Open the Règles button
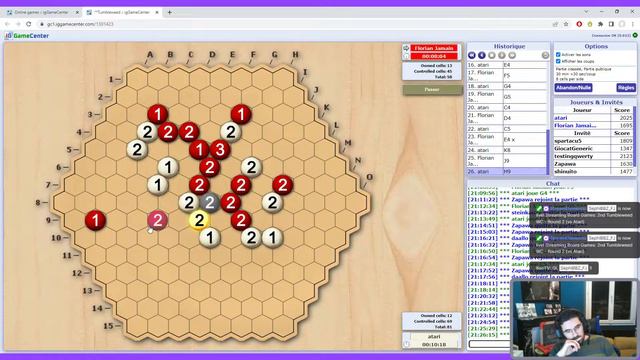 (x=626, y=88)
